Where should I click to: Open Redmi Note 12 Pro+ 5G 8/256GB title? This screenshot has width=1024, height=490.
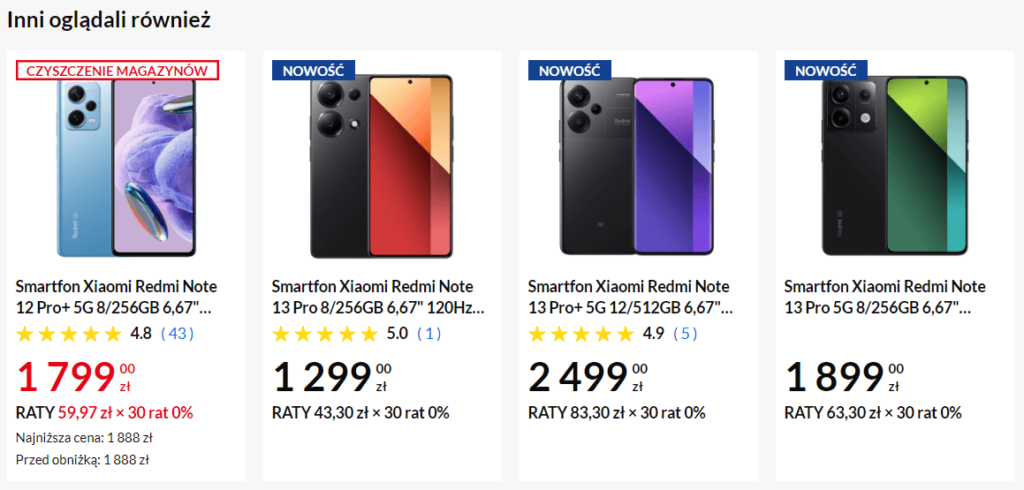(116, 296)
